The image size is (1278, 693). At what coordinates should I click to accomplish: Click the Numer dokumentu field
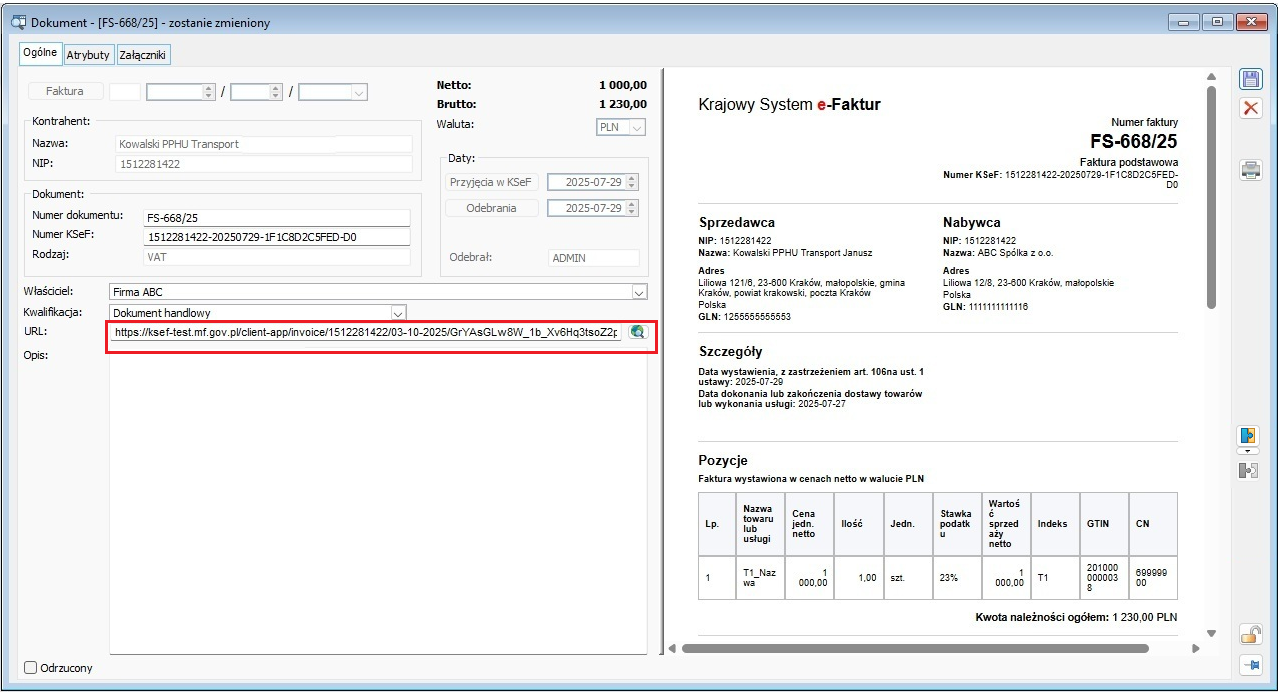[277, 217]
